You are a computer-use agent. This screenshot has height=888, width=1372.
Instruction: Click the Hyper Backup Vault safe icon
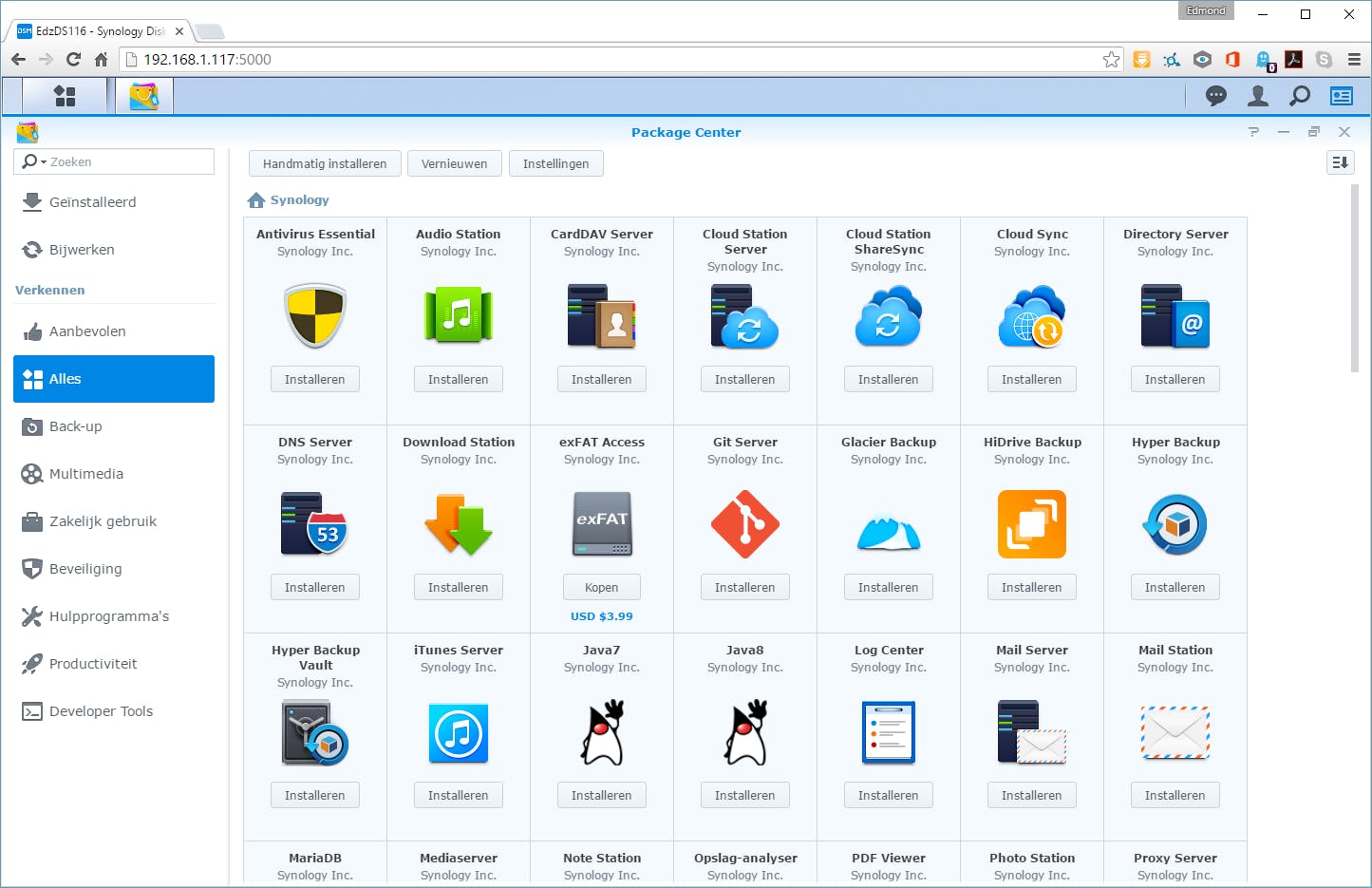(x=315, y=732)
